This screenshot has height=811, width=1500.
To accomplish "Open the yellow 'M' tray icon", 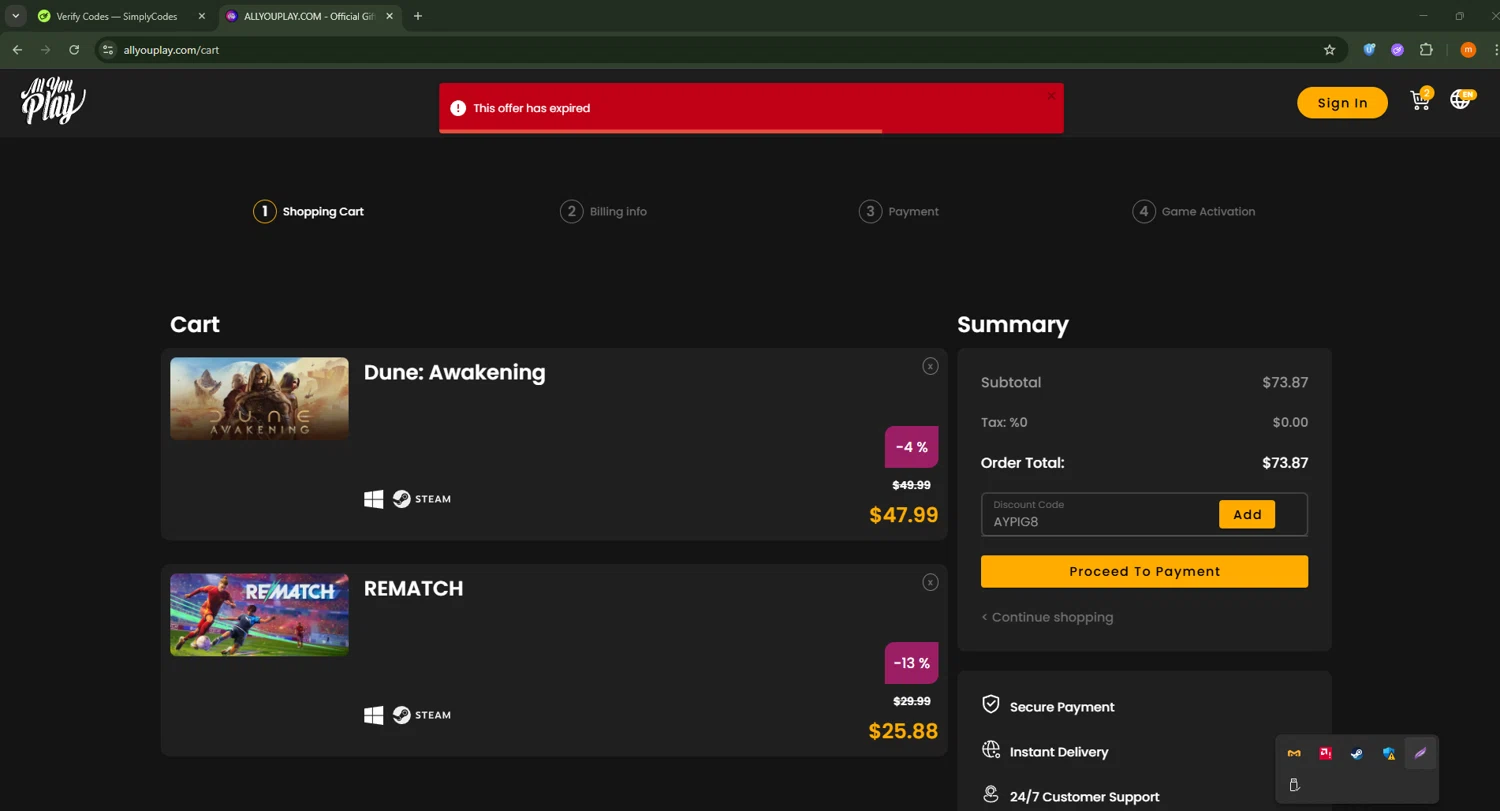I will coord(1294,753).
